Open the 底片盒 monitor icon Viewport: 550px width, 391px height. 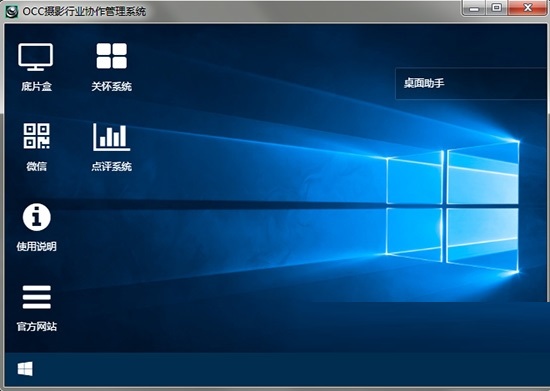tap(36, 57)
